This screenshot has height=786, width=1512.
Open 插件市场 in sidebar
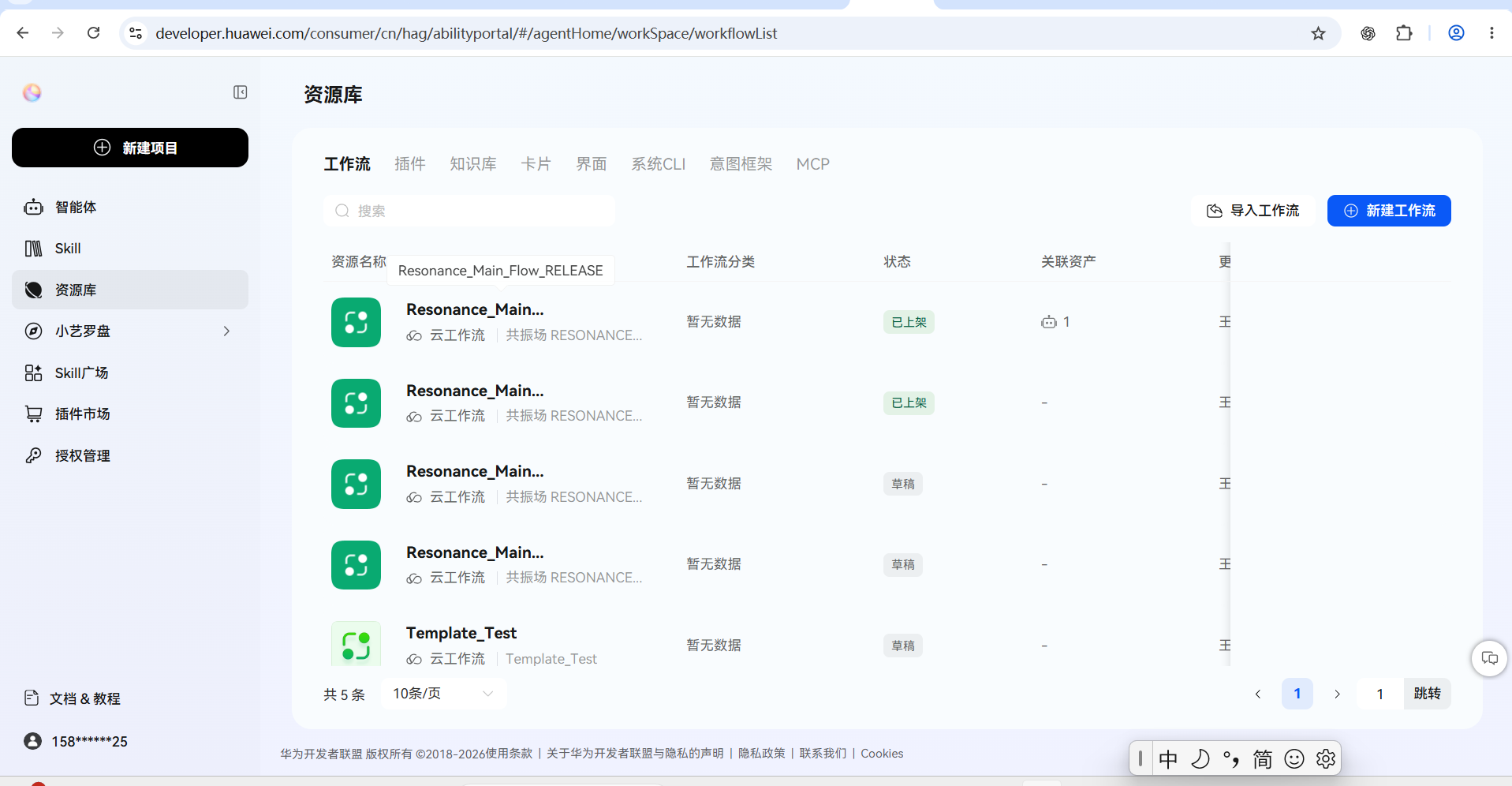pos(130,414)
